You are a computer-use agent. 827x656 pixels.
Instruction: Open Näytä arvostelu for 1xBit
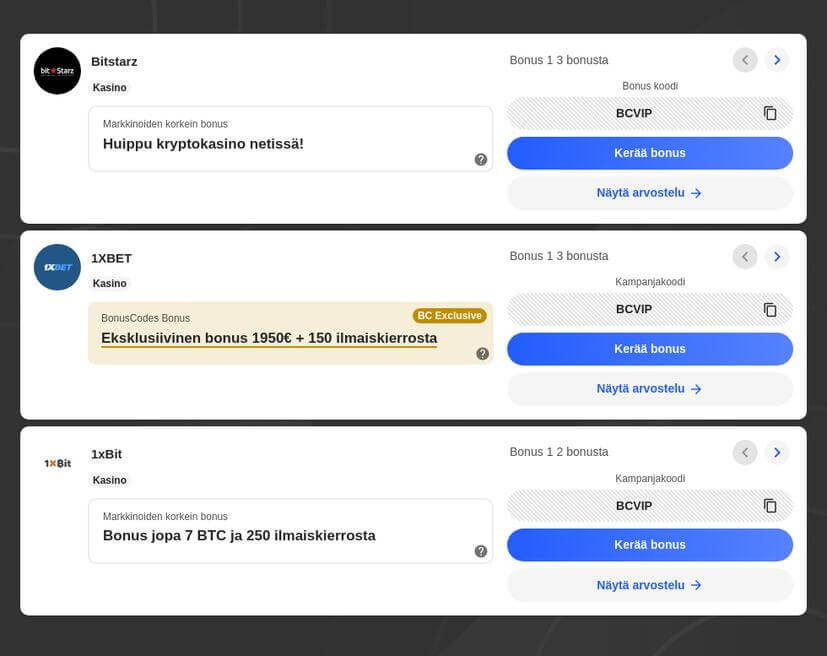click(x=650, y=585)
